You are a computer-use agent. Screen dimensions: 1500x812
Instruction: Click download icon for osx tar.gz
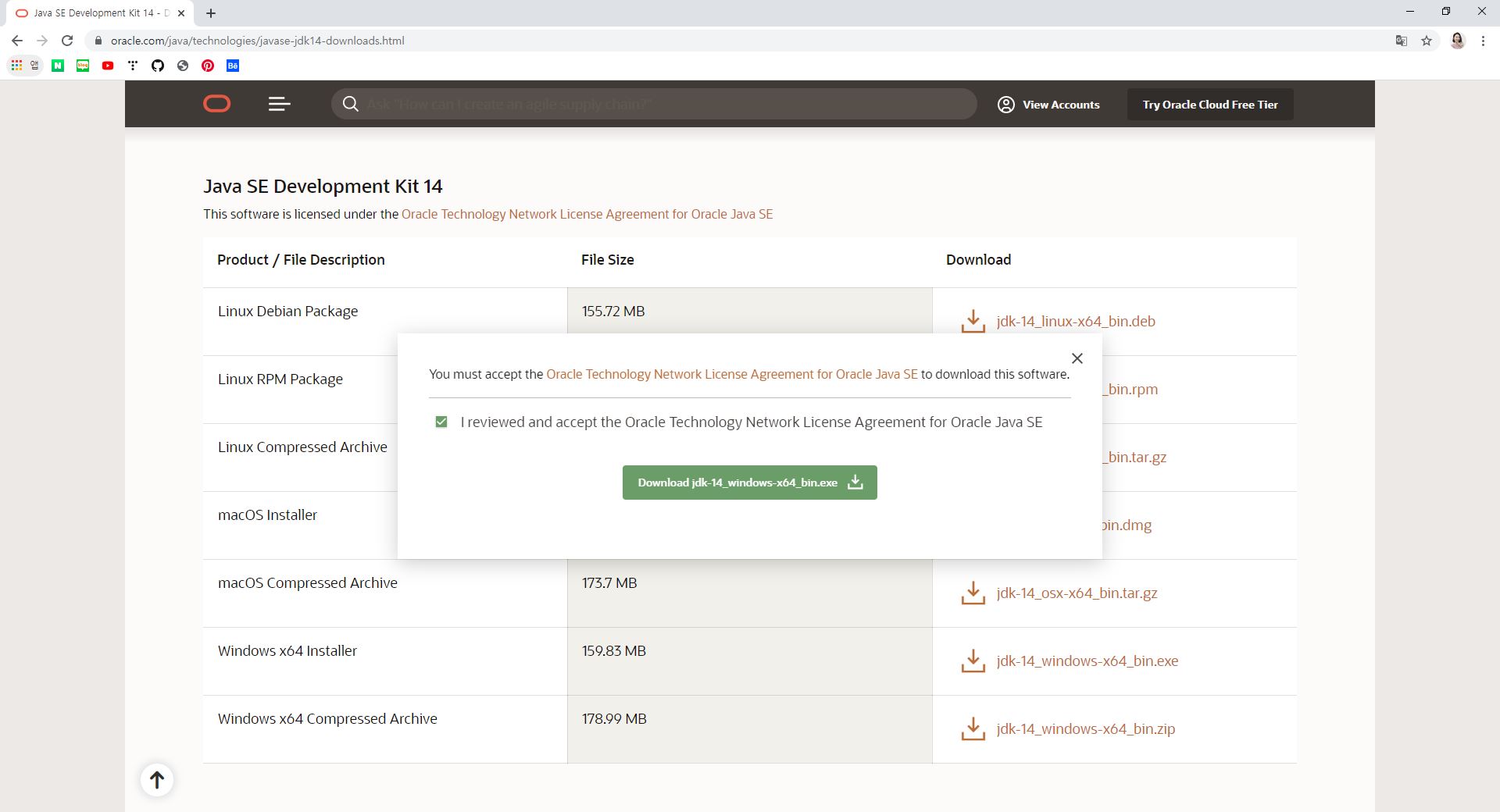973,593
